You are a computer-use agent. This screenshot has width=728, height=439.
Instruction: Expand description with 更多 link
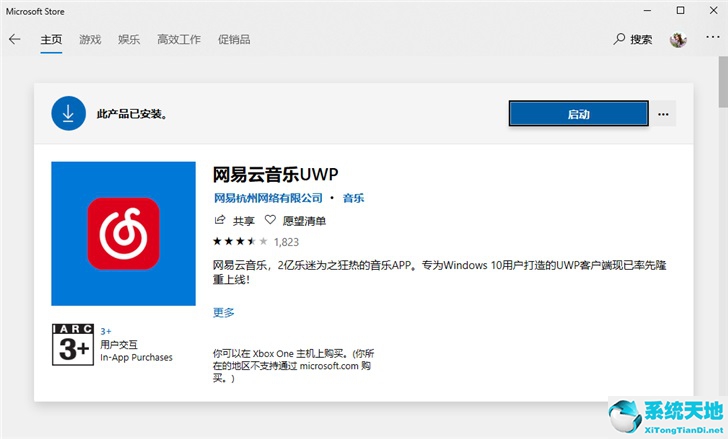224,312
